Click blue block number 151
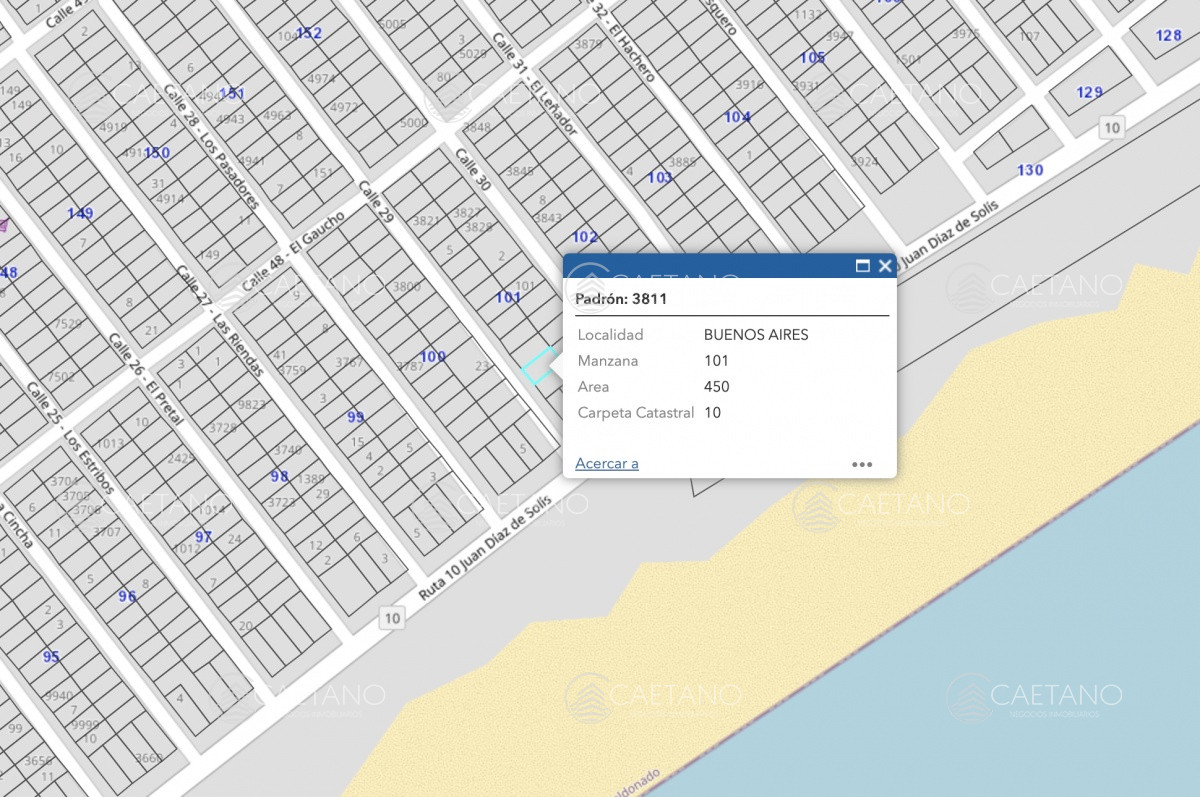Image resolution: width=1200 pixels, height=797 pixels. [231, 94]
